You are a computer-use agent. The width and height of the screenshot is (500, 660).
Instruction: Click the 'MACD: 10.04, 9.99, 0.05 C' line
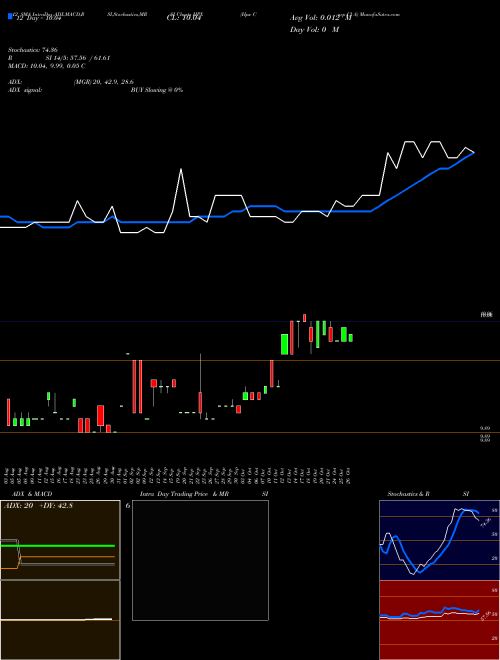[46, 66]
